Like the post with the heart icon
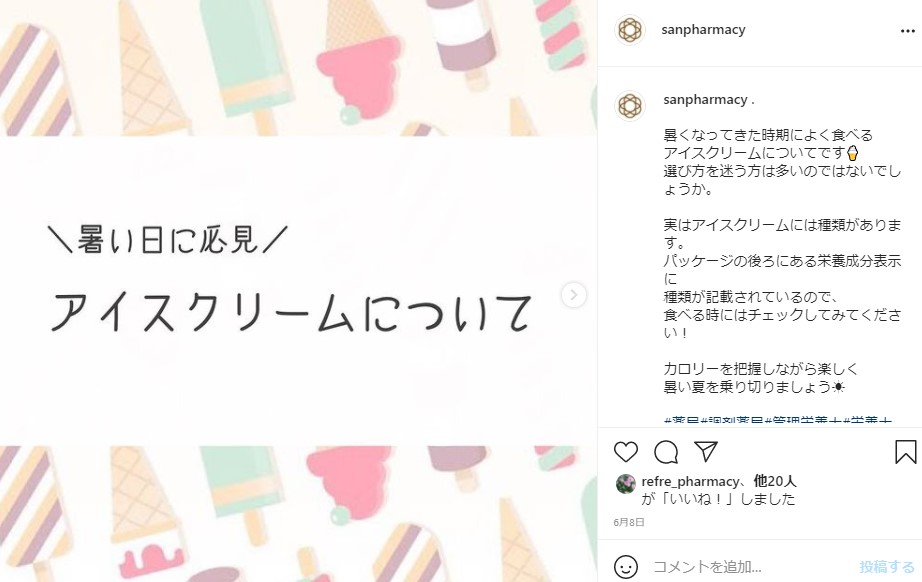This screenshot has height=582, width=922. [626, 452]
